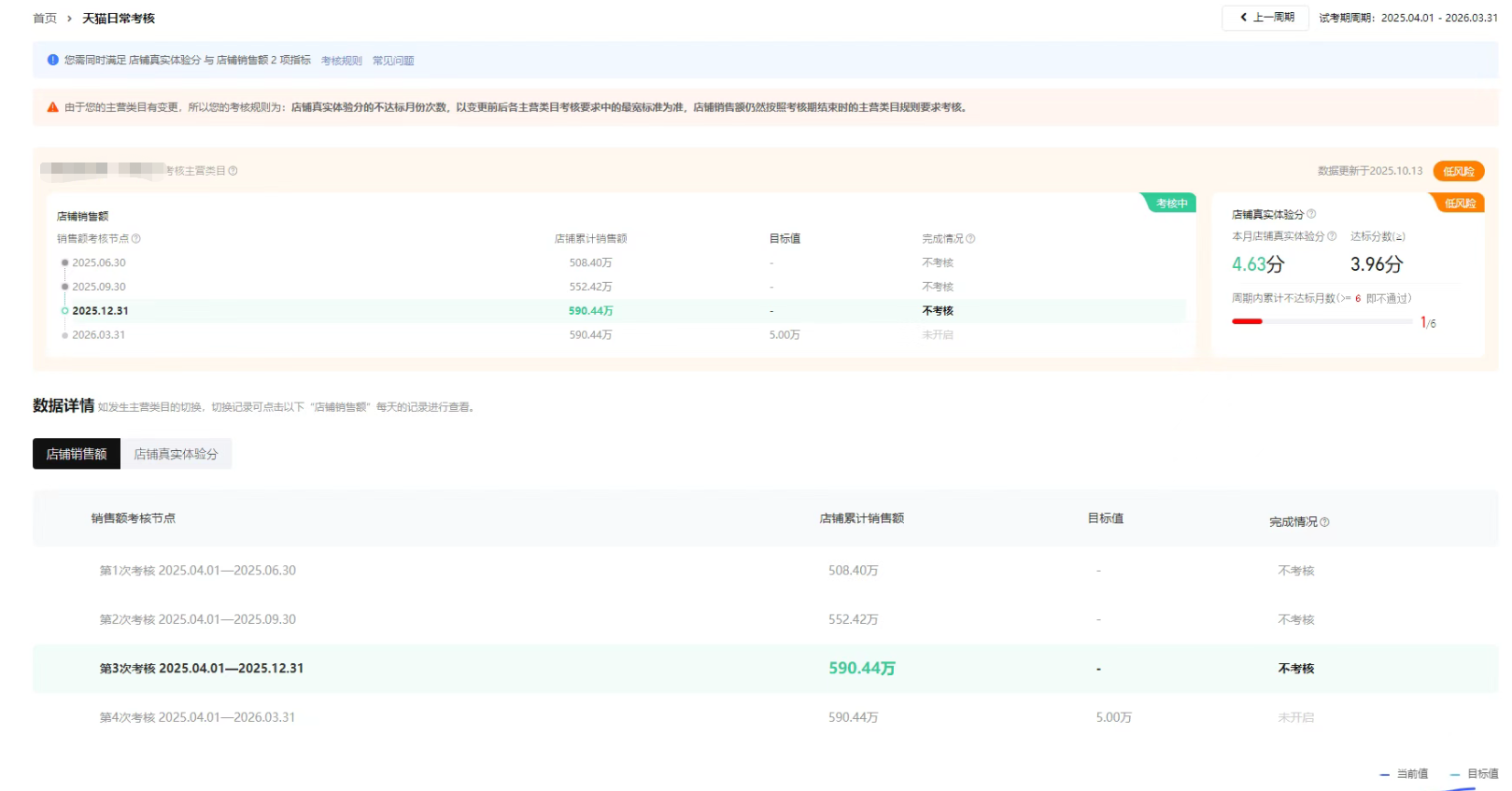The height and width of the screenshot is (791, 1512).
Task: Click help icon next to 店铺真实体验分 title
Action: click(x=1311, y=215)
